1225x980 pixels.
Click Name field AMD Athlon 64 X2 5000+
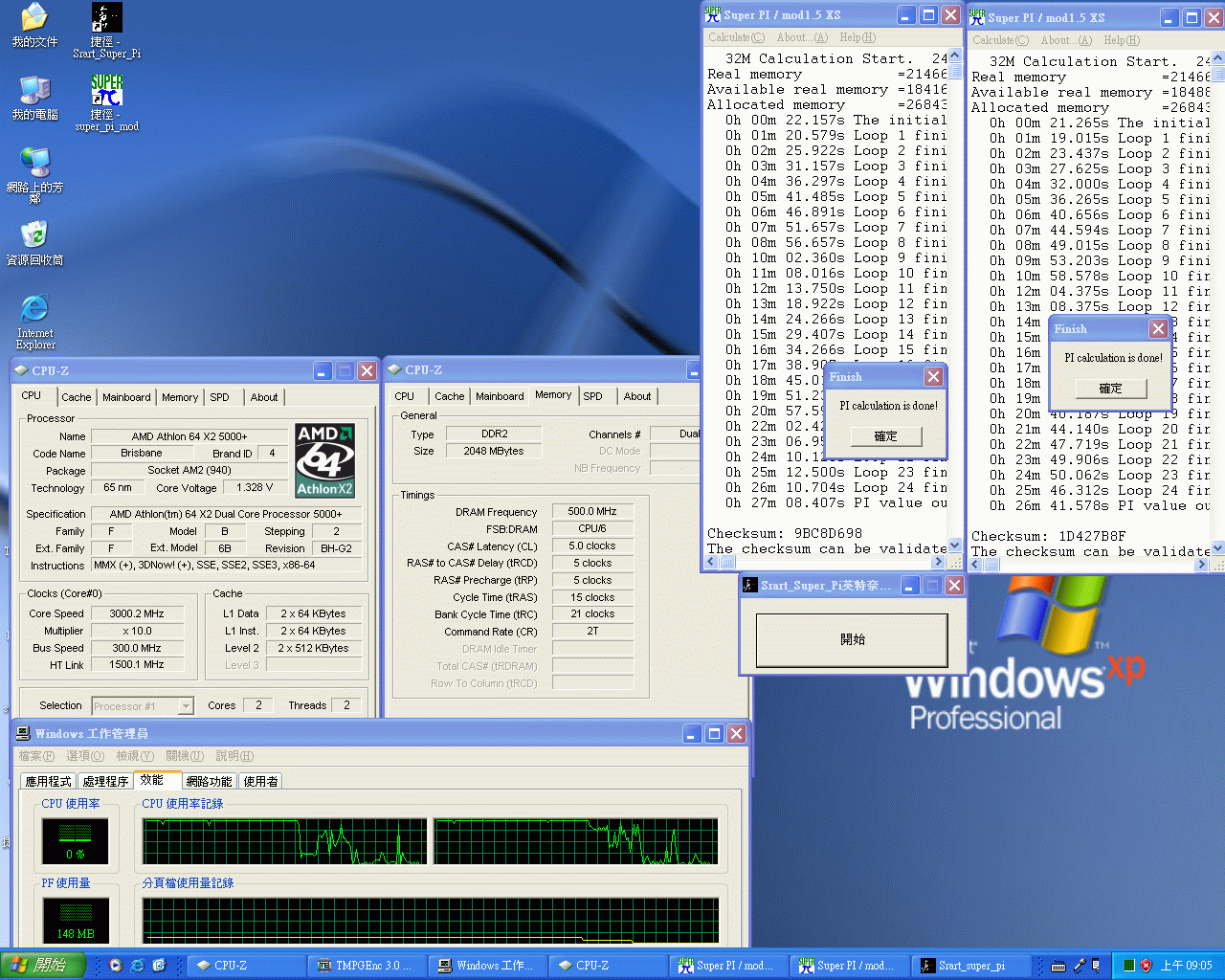(189, 436)
